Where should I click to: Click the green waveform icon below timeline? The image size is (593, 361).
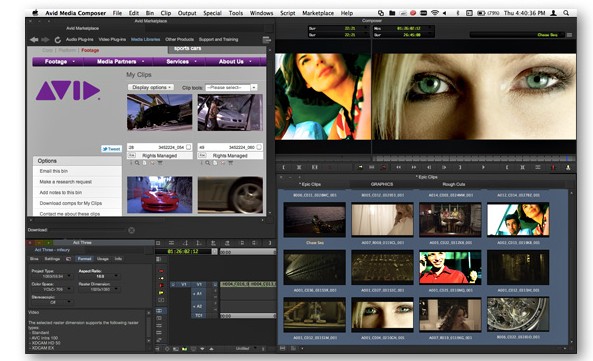click(185, 349)
